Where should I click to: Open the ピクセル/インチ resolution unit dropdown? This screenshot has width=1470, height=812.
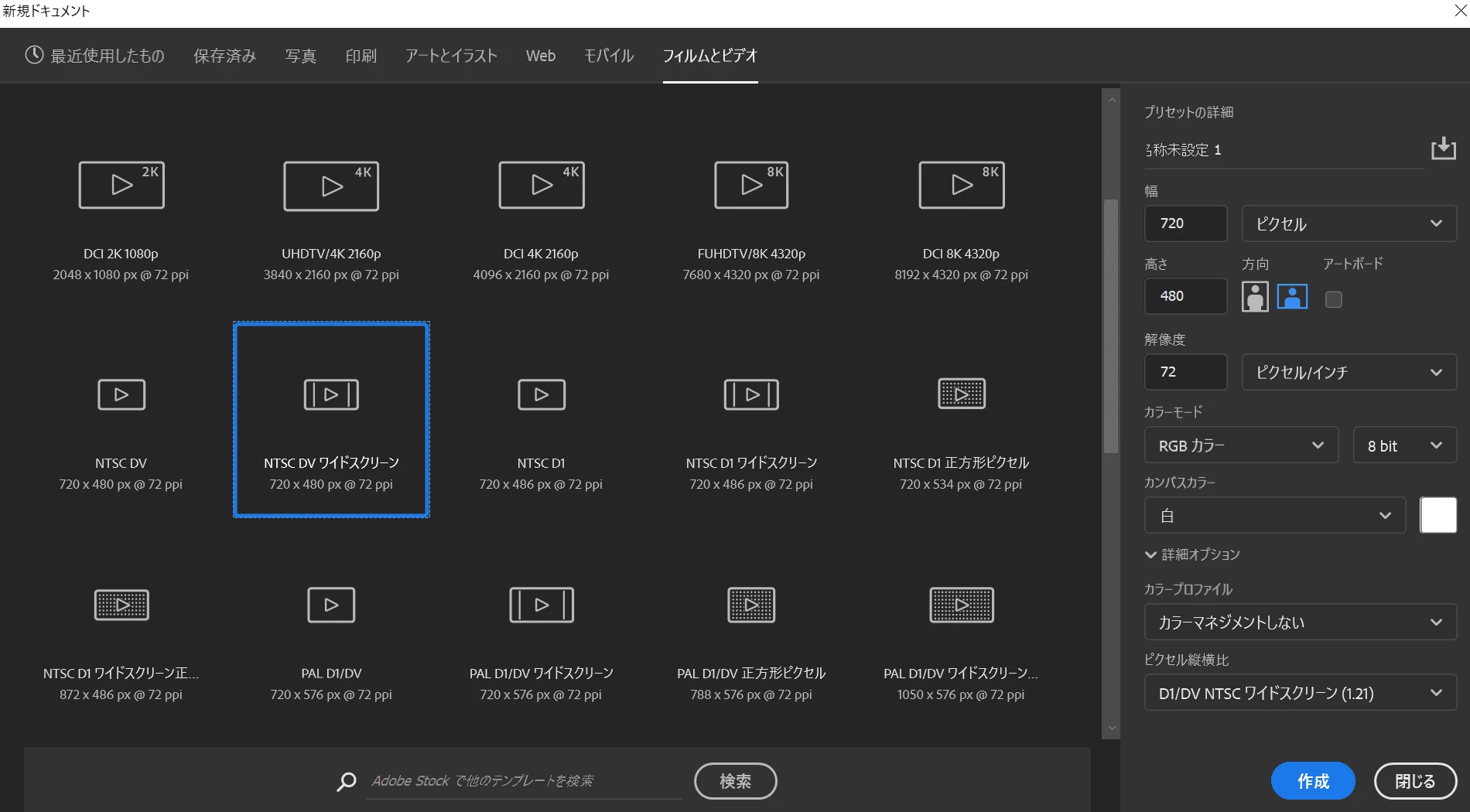pyautogui.click(x=1349, y=372)
